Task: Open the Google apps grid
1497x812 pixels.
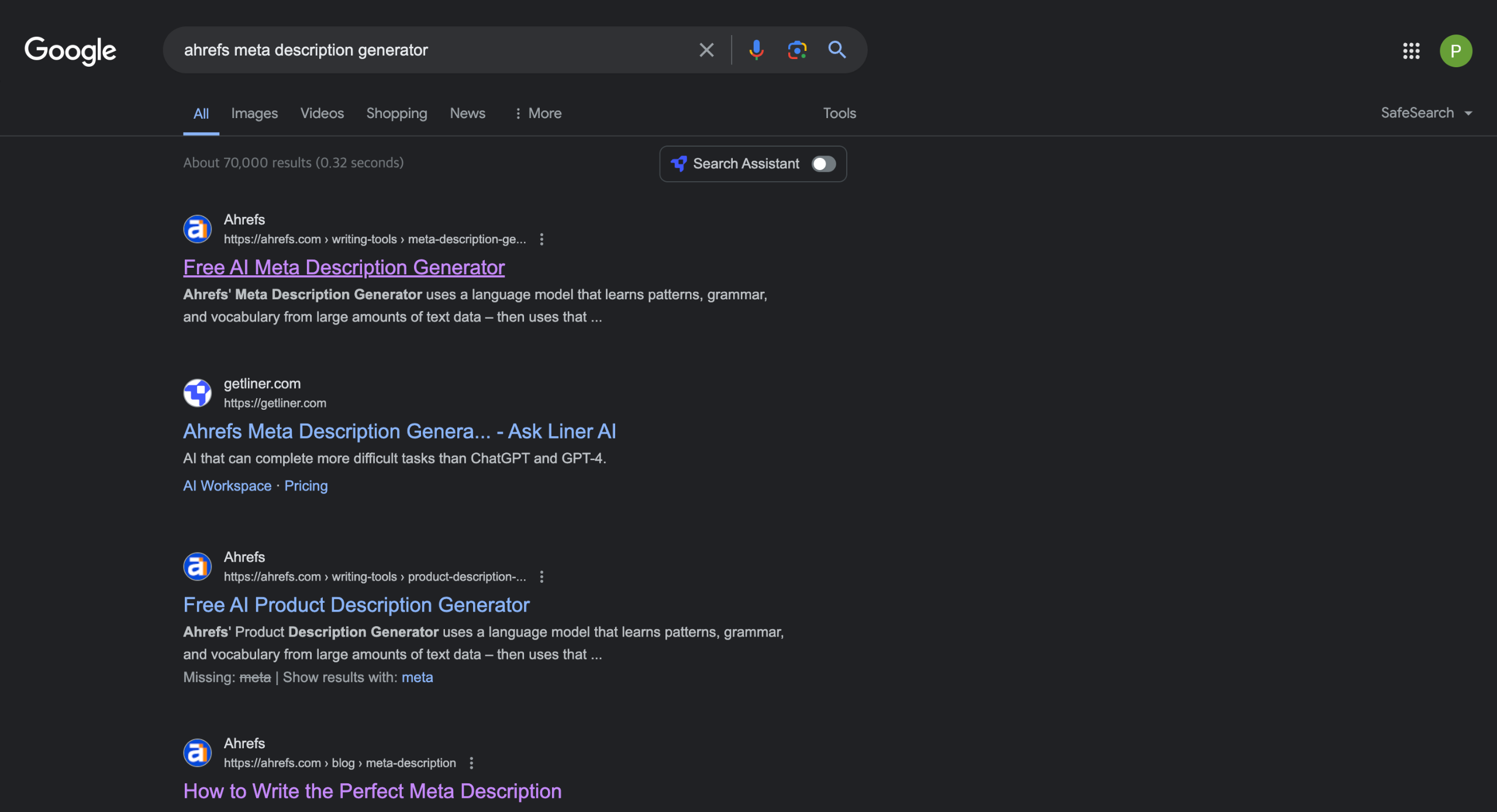Action: (1411, 51)
